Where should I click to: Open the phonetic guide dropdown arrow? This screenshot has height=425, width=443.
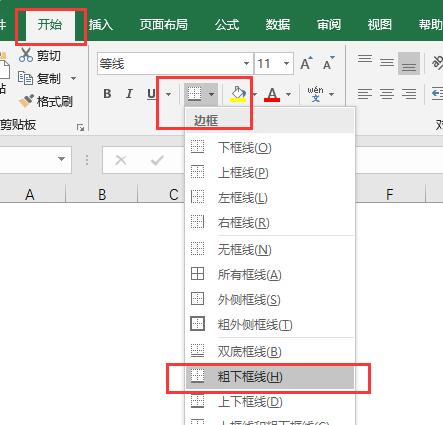click(331, 94)
